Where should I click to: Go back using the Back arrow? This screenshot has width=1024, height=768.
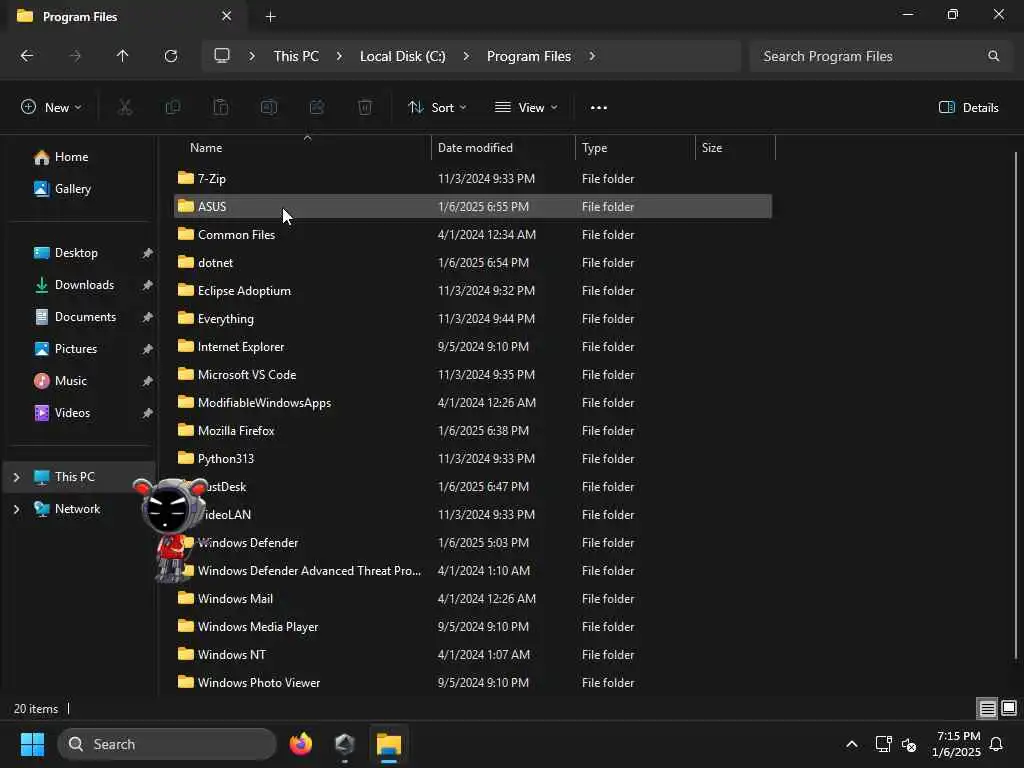pos(27,56)
